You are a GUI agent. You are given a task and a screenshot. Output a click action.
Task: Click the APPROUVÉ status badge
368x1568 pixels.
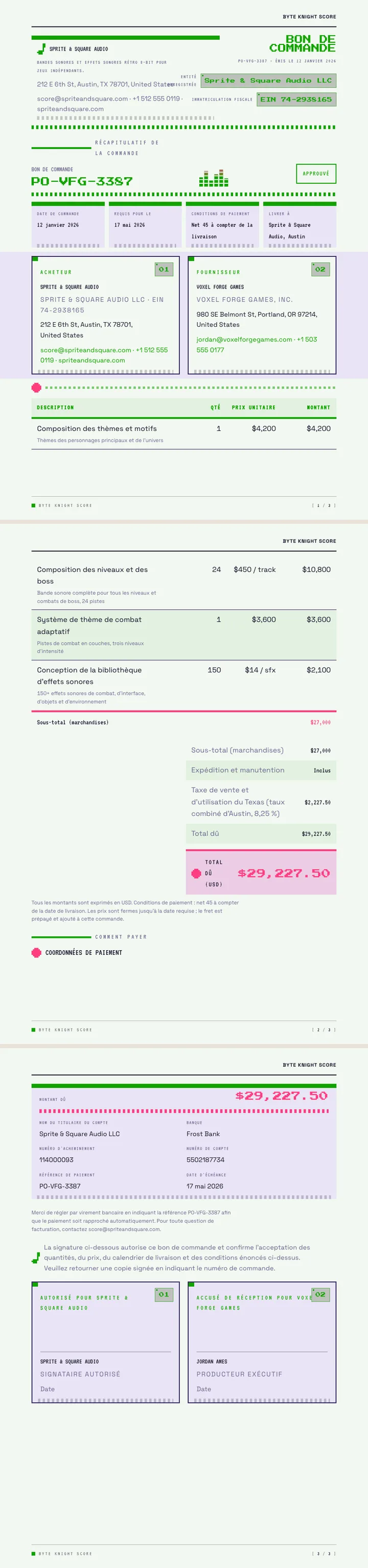[316, 174]
